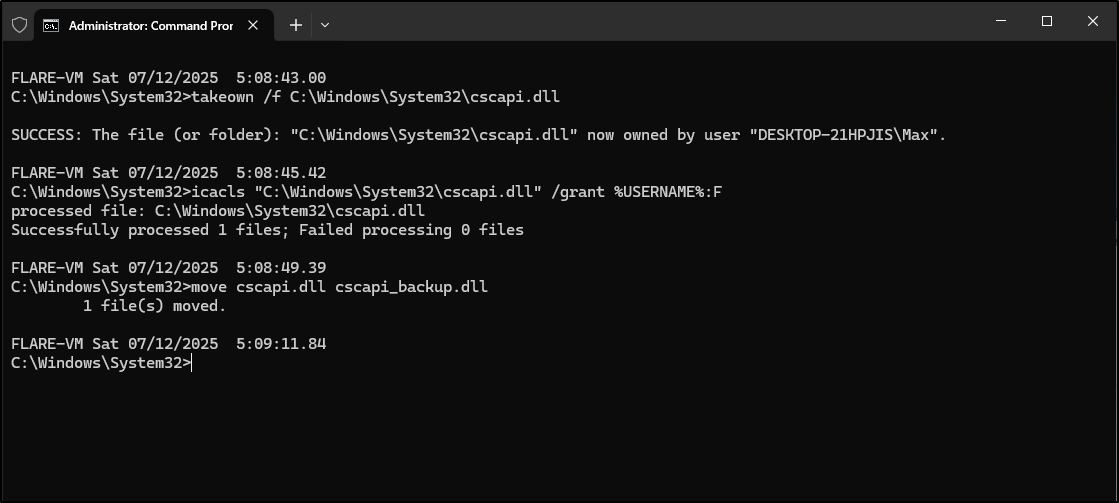Click the 'processed file' output line
The width and height of the screenshot is (1119, 503).
[218, 210]
